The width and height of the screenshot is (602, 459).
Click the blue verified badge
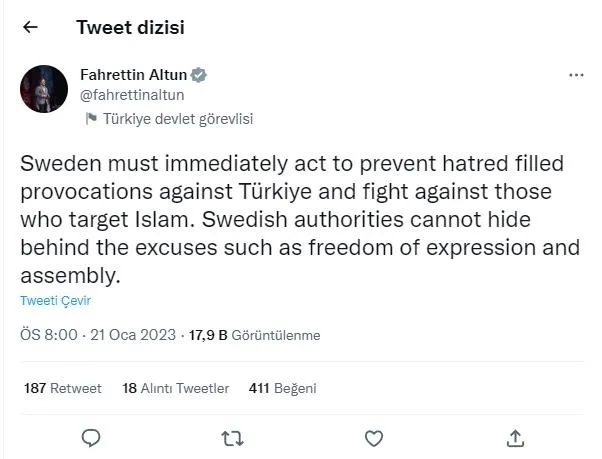(x=200, y=75)
